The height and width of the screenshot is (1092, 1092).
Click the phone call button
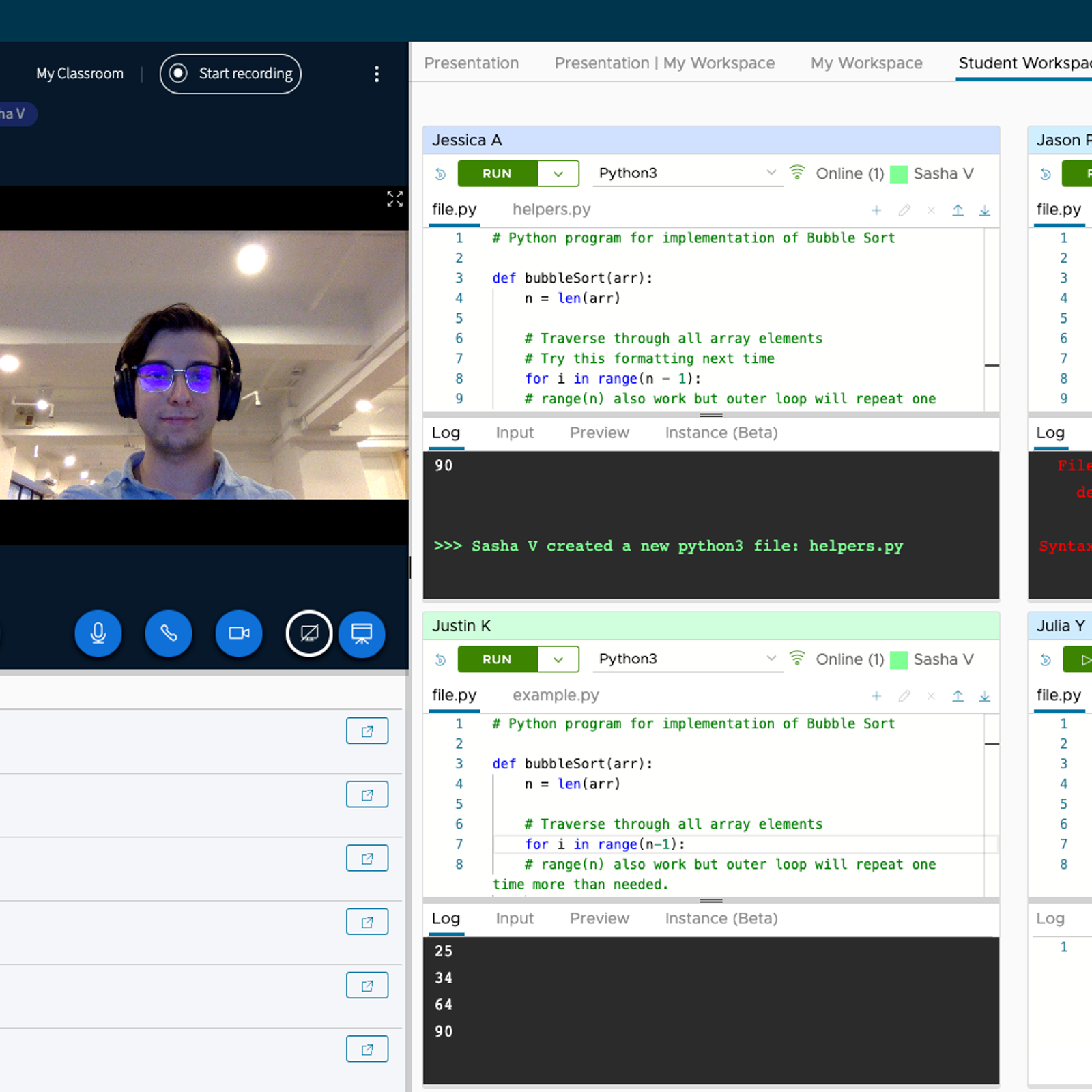click(x=169, y=633)
